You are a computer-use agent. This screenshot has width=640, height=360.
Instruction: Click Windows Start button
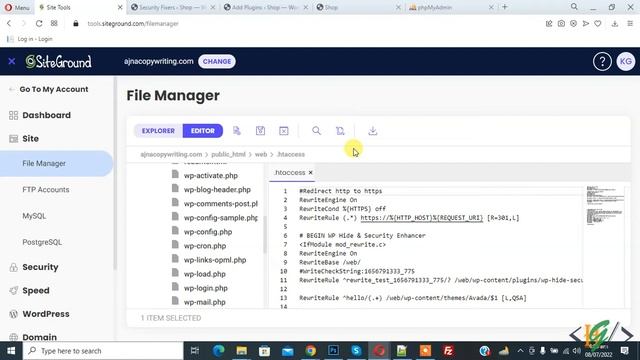(11, 351)
